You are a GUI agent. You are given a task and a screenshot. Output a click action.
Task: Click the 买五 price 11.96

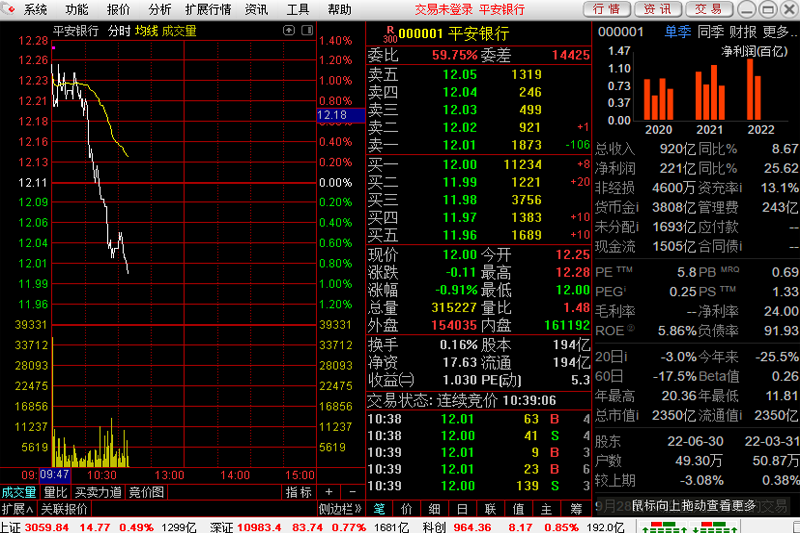pyautogui.click(x=460, y=235)
